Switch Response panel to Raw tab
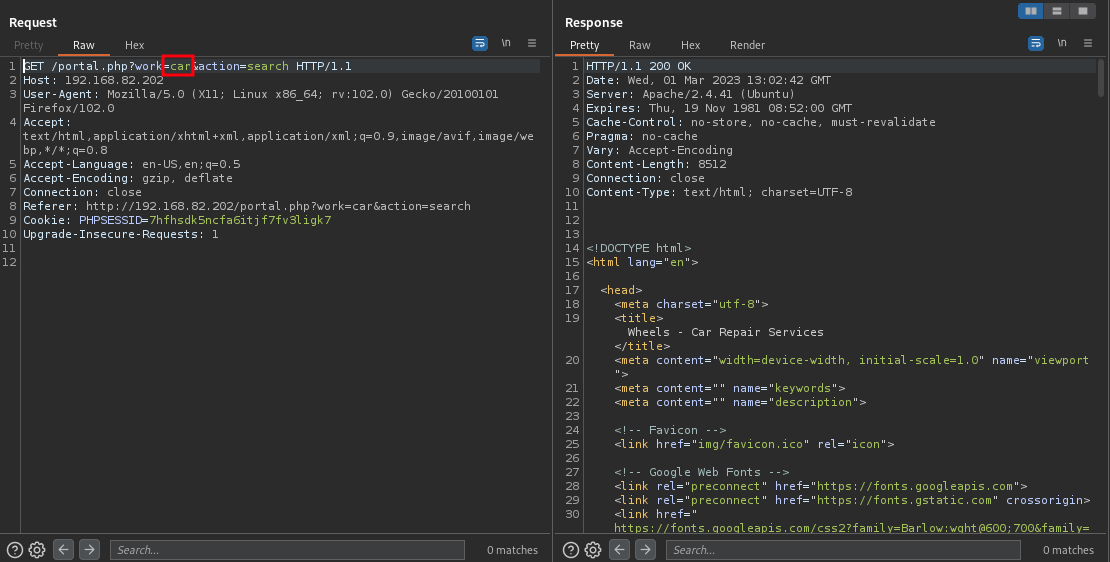 (x=639, y=45)
